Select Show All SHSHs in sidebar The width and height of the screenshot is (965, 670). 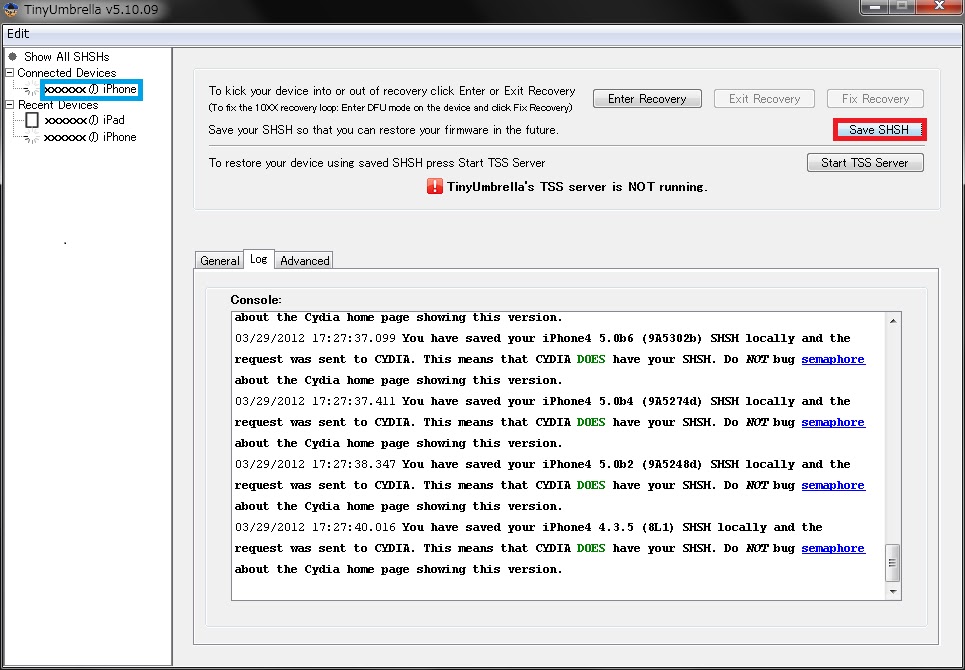(x=66, y=57)
